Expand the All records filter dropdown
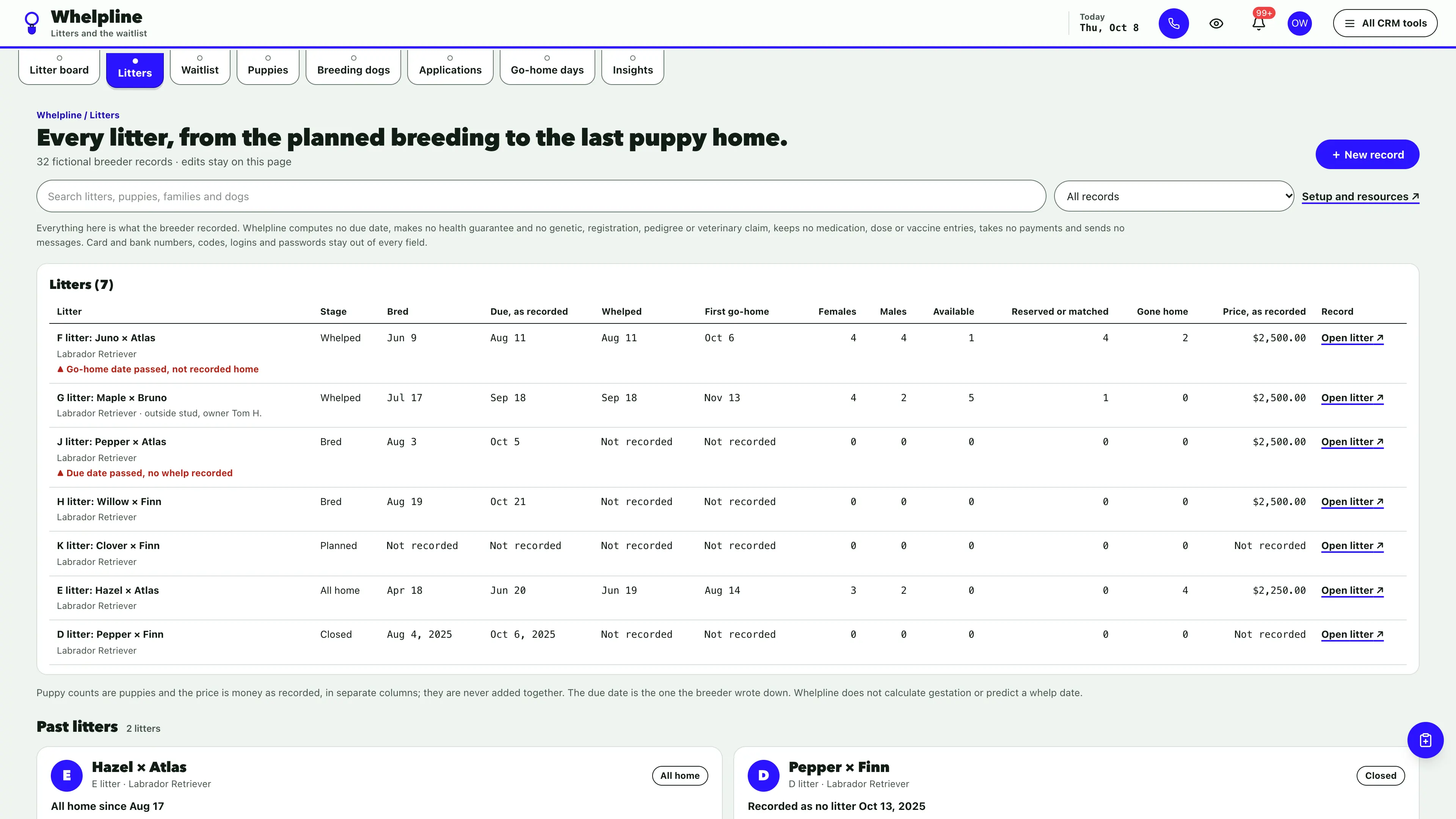Image resolution: width=1456 pixels, height=819 pixels. 1174,196
